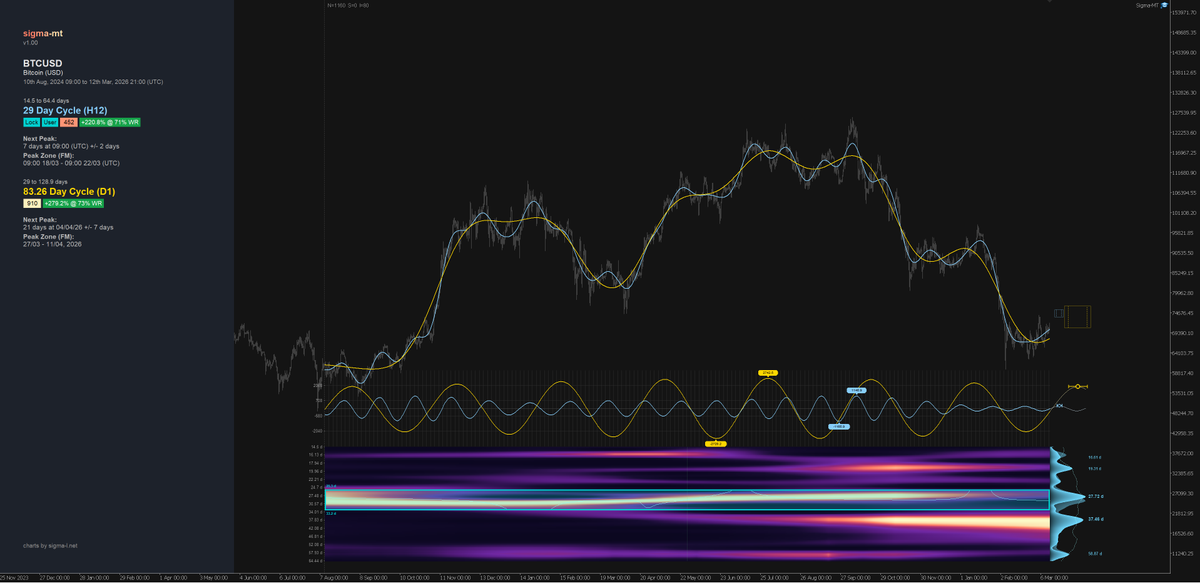This screenshot has width=1200, height=583.
Task: Click the green +220.8% @ 71% WR badge
Action: 110,122
